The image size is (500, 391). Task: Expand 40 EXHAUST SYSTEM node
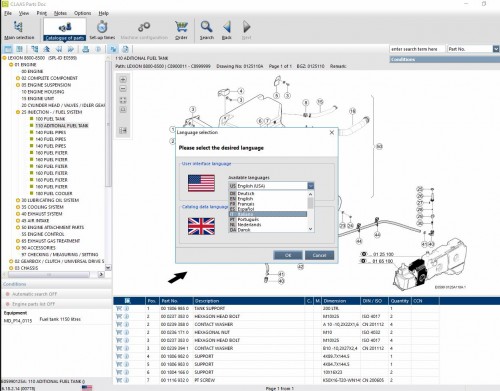[x=18, y=214]
